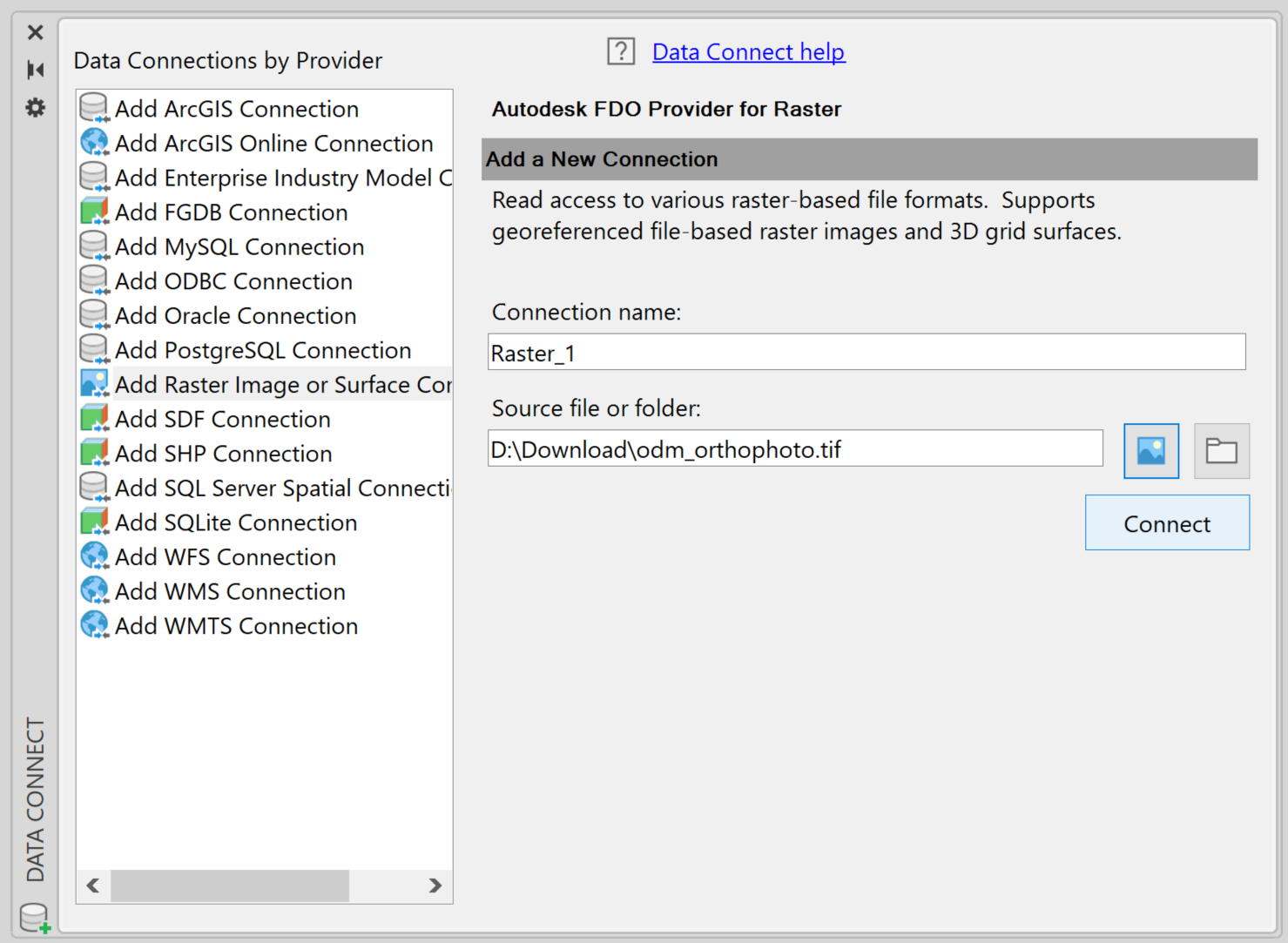Toggle the auto-hide pin on the panel
Screen dimensions: 1288x943
point(35,69)
